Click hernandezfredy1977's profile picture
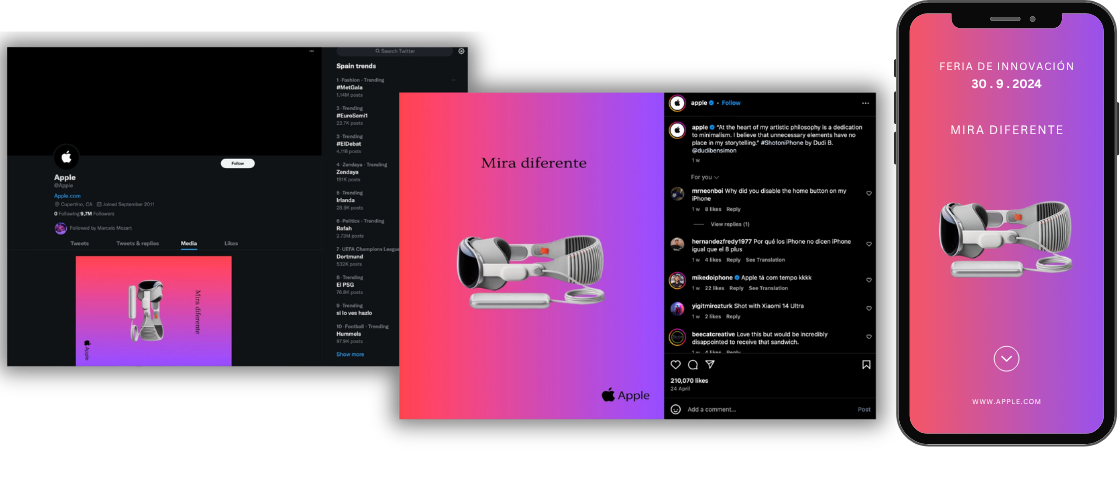 point(677,244)
